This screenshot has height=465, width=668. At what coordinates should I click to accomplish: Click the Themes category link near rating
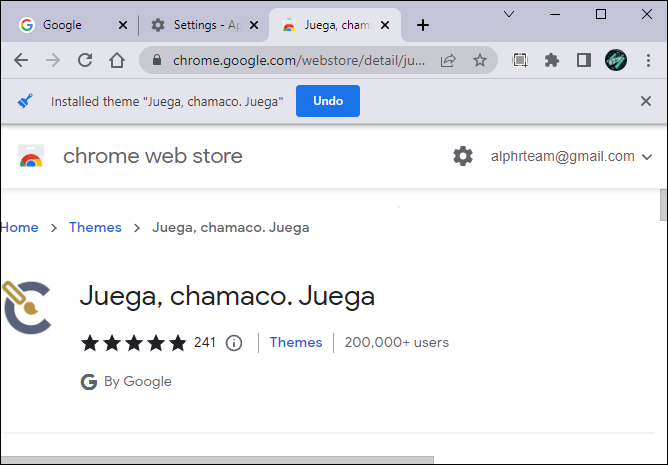(296, 343)
